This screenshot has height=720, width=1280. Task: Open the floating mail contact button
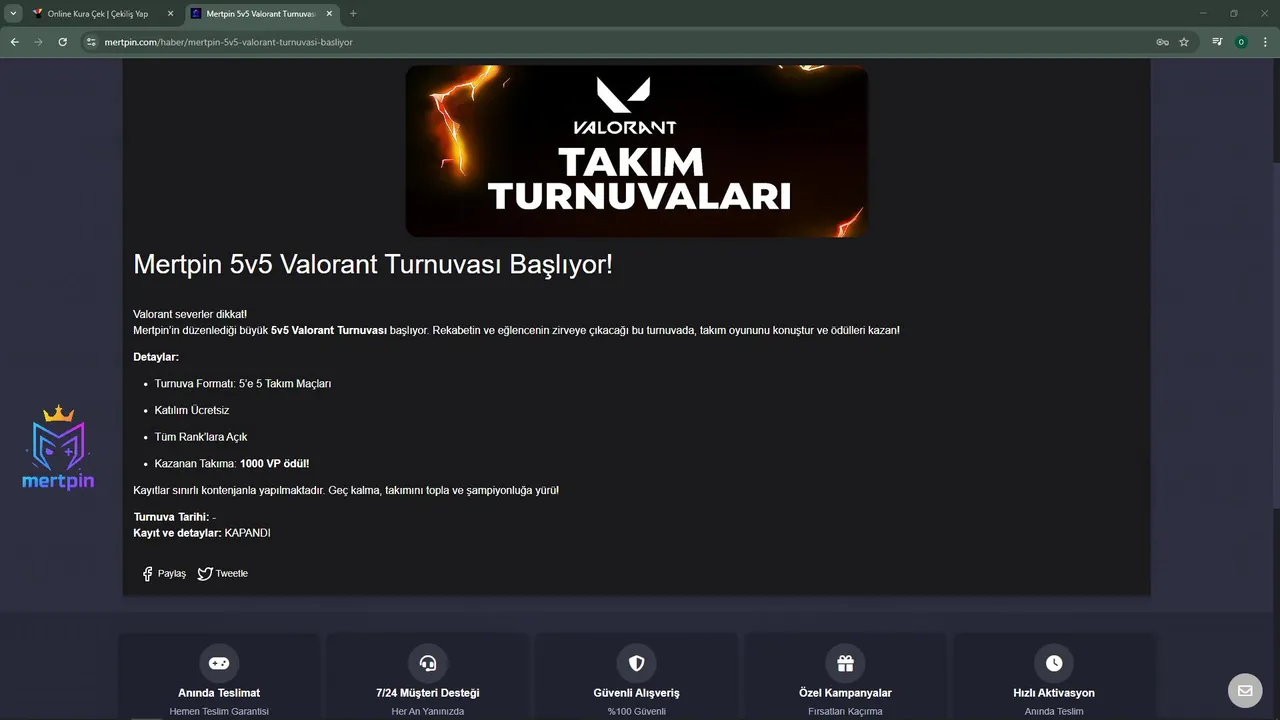[1245, 690]
